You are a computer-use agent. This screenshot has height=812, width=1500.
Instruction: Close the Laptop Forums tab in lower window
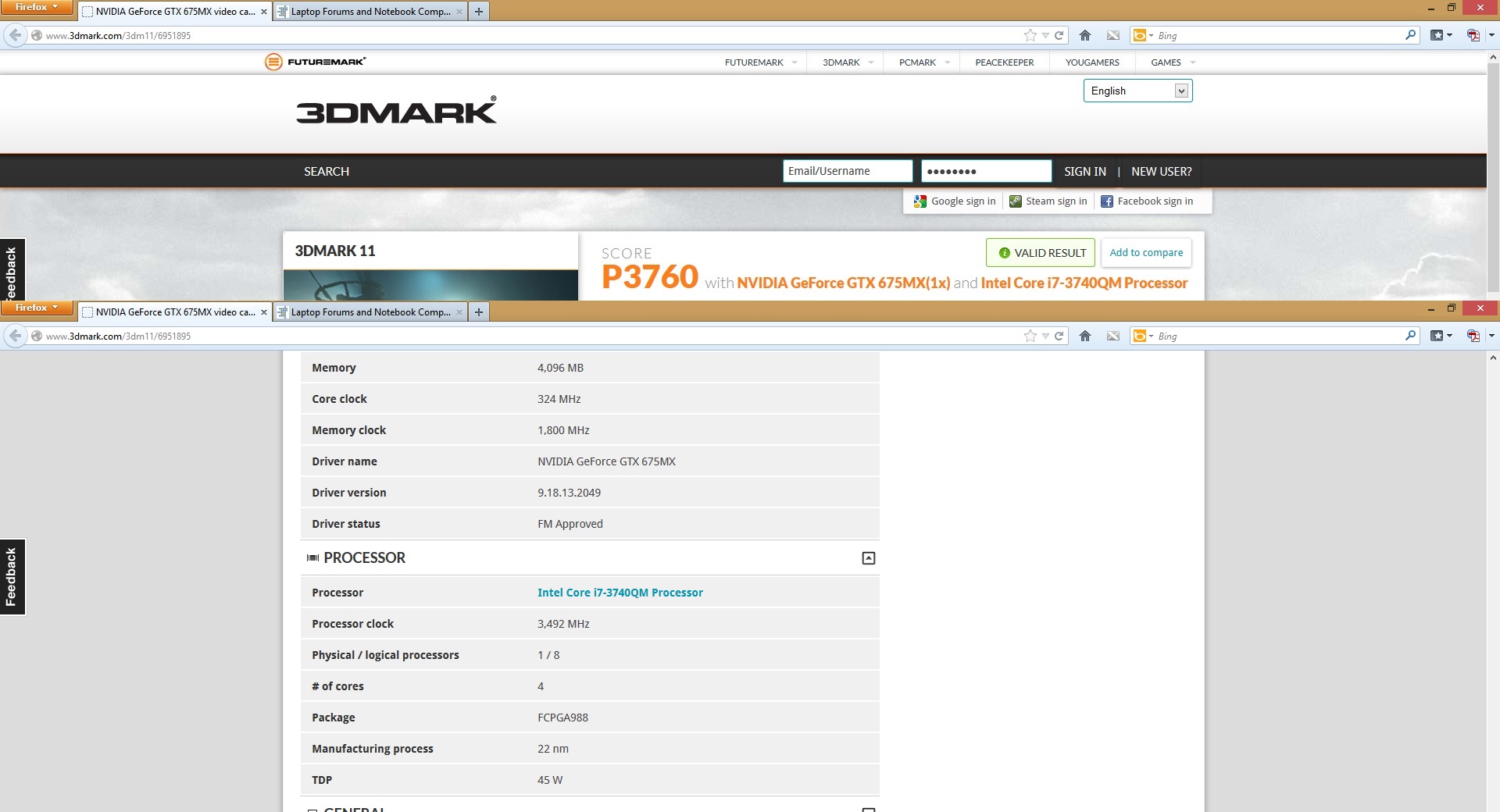459,312
